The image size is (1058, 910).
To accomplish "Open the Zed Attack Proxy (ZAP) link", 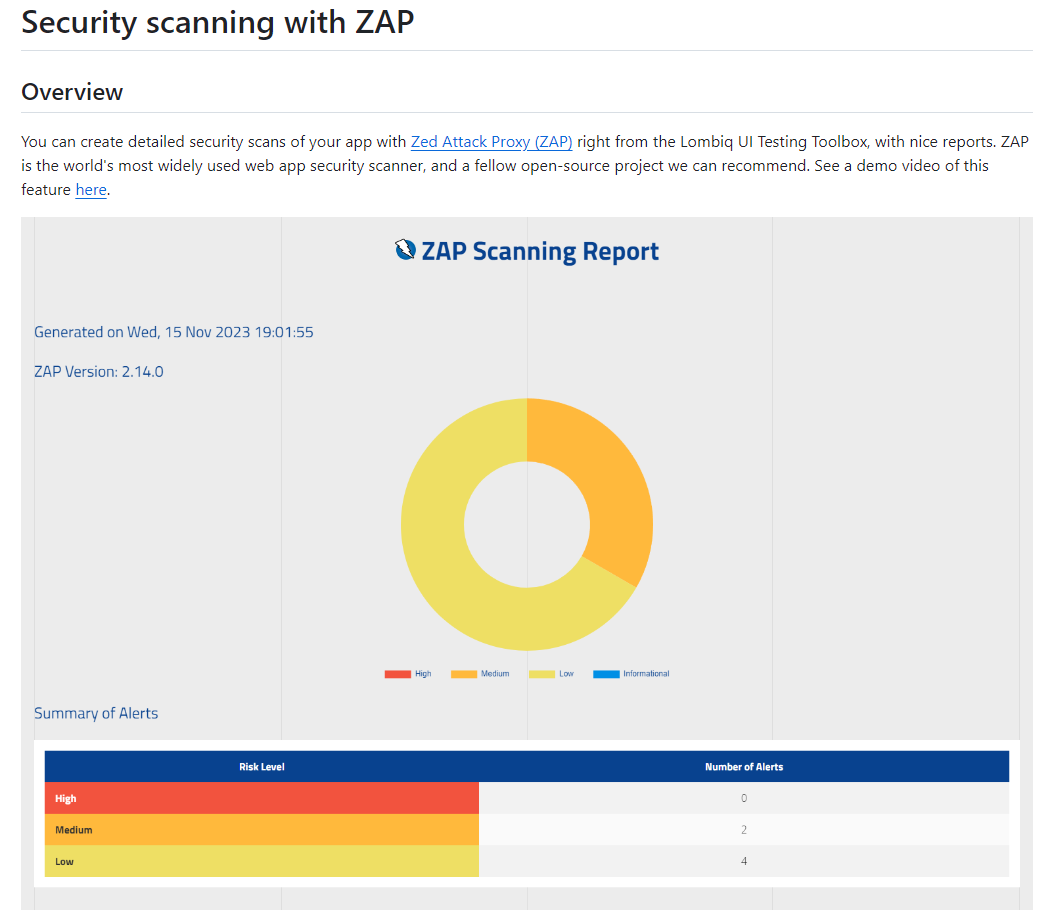I will click(x=491, y=142).
